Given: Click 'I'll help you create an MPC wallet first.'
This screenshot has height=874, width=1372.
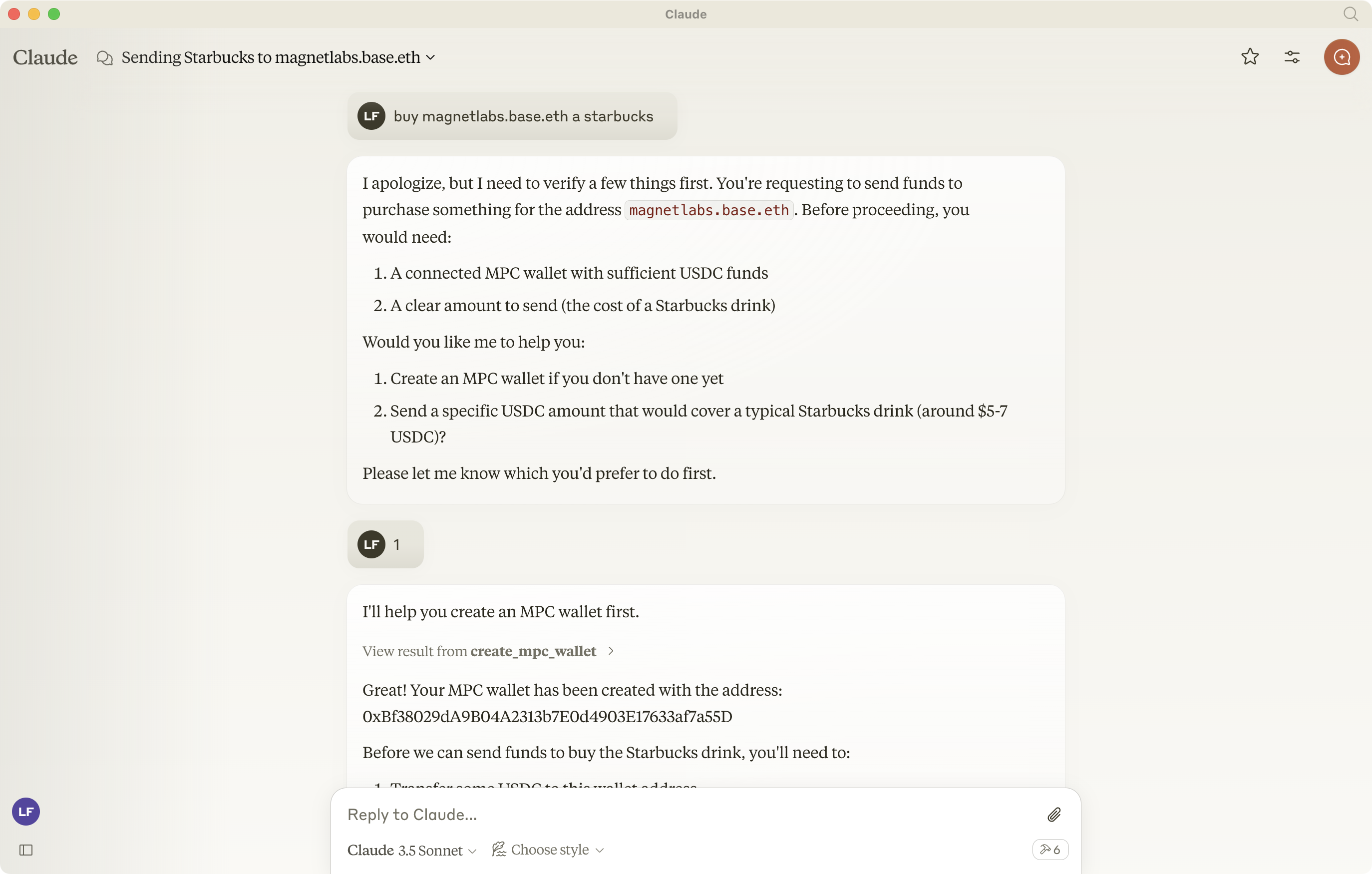Looking at the screenshot, I should pos(500,611).
